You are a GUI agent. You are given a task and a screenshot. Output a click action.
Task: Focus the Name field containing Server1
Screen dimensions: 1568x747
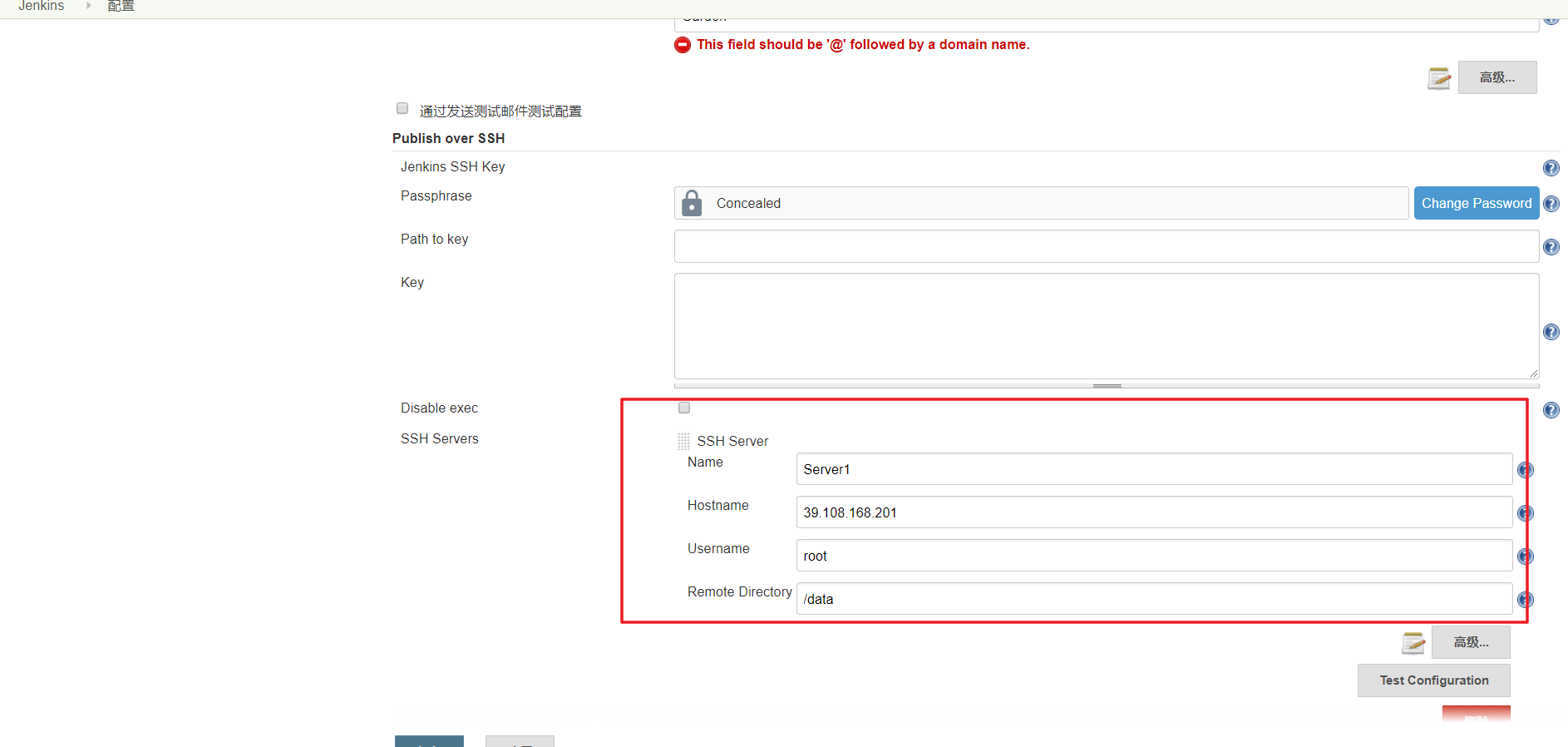click(x=1154, y=469)
